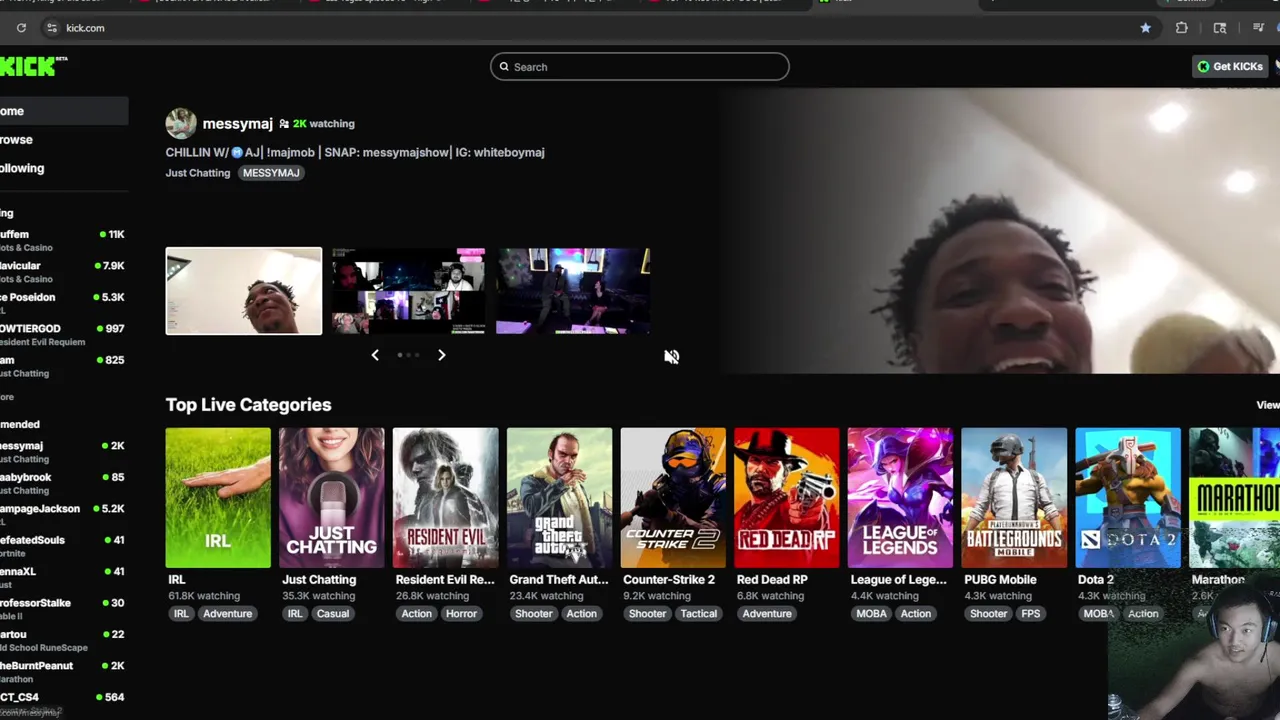Go to previous featured stream arrow
Image resolution: width=1280 pixels, height=720 pixels.
(x=375, y=355)
